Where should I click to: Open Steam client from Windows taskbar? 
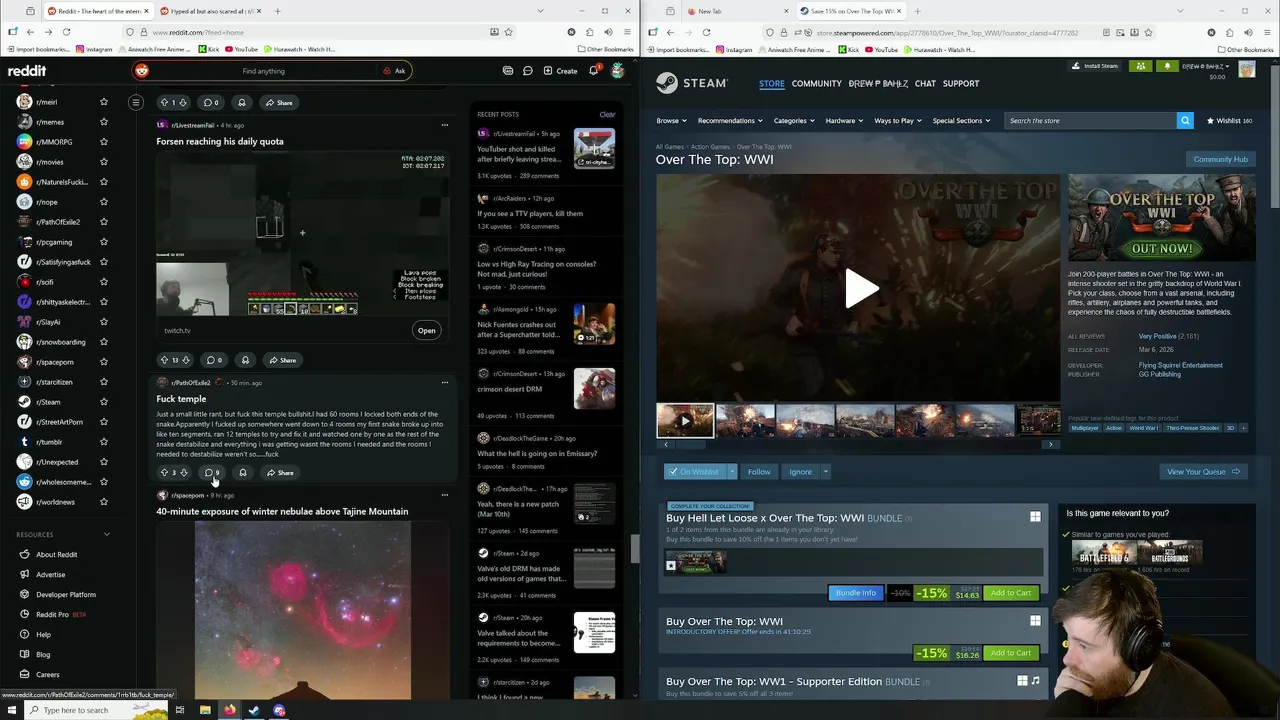[254, 710]
